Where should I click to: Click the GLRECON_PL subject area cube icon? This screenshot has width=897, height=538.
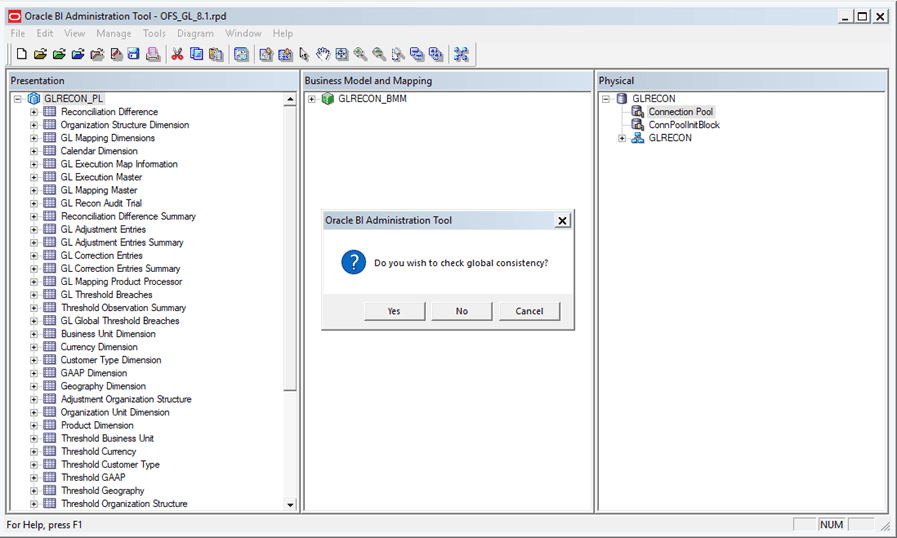34,98
